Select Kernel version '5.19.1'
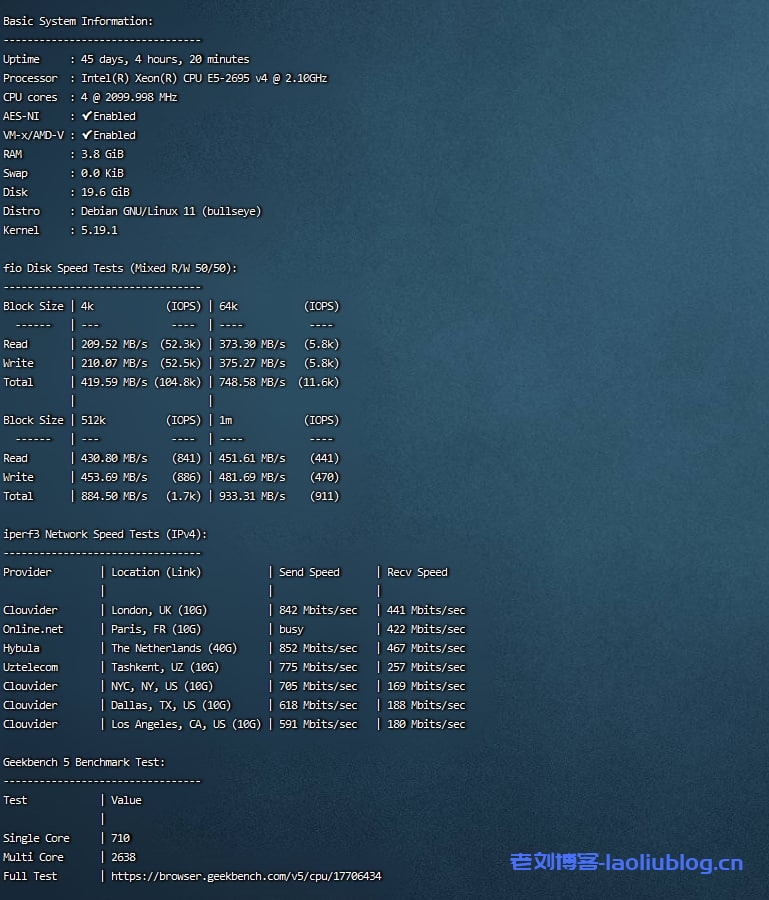Viewport: 769px width, 900px height. (99, 230)
